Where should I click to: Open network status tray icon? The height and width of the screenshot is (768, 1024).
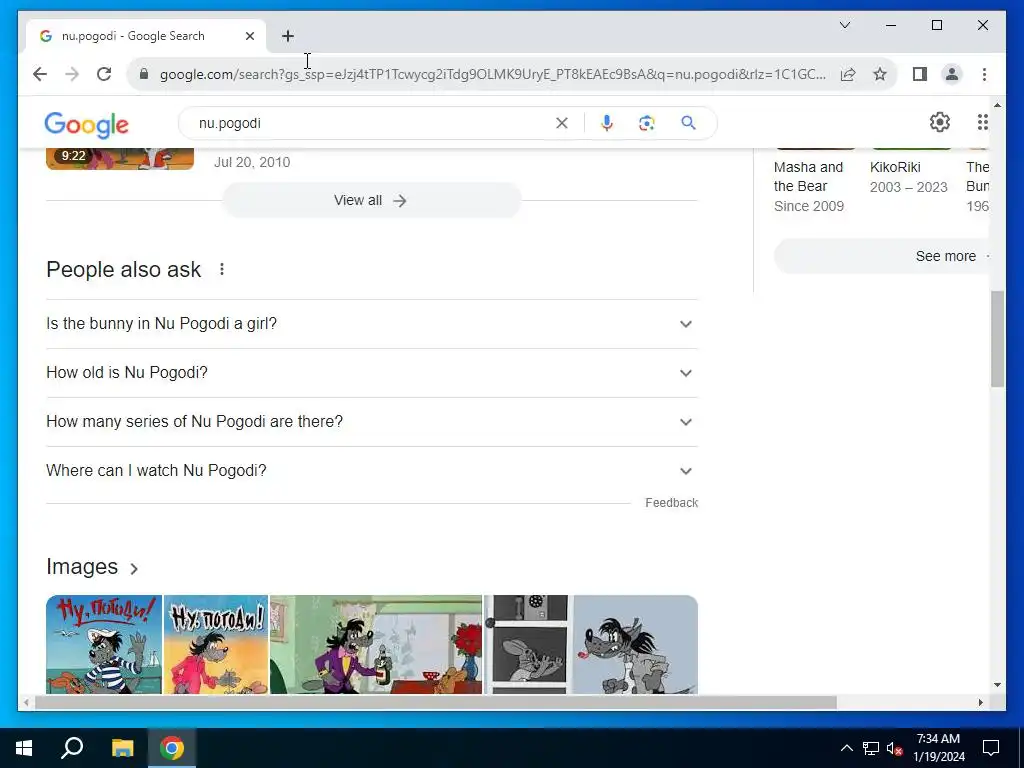tap(871, 748)
